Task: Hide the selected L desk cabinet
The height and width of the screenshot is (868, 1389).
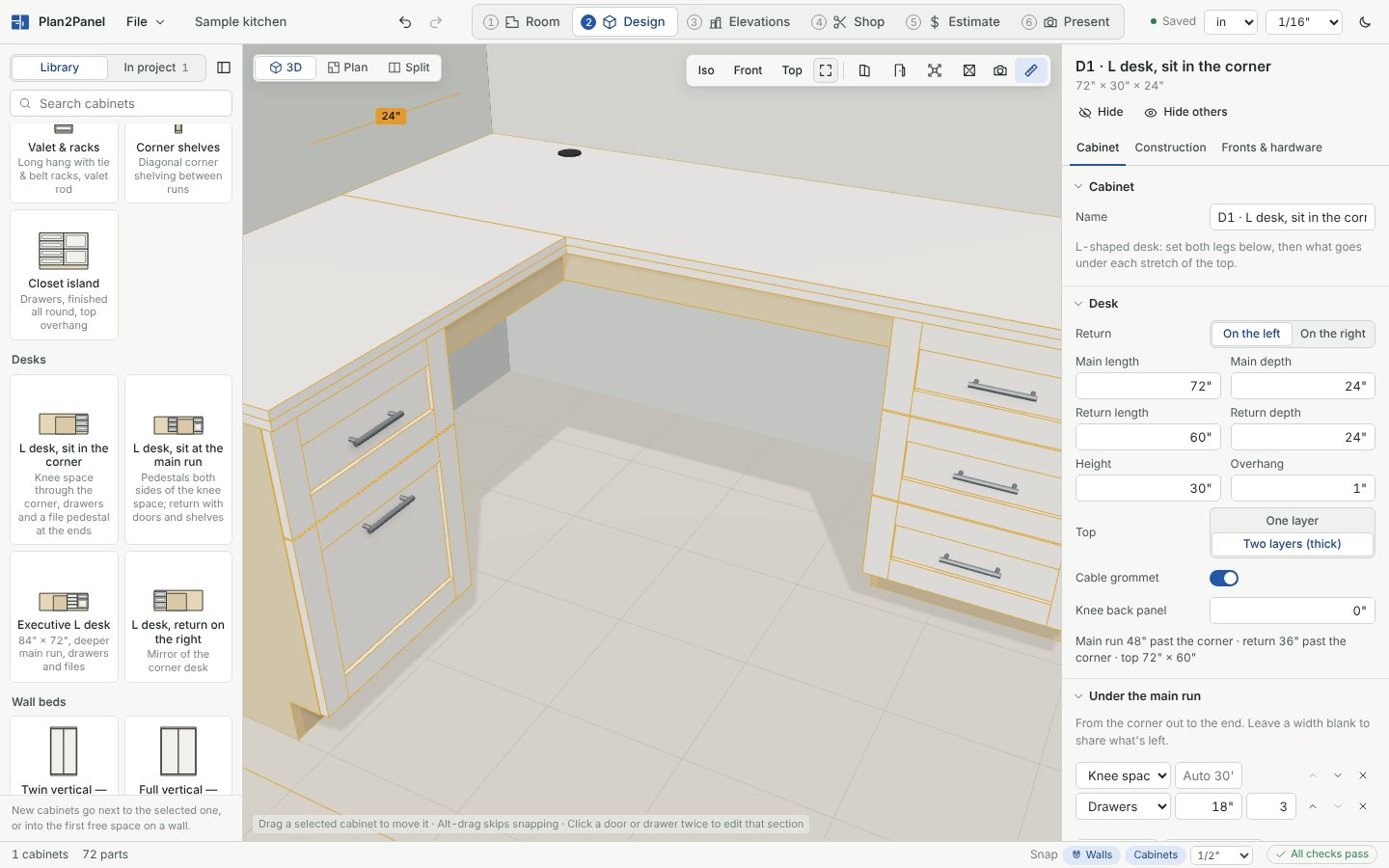Action: click(x=1101, y=112)
